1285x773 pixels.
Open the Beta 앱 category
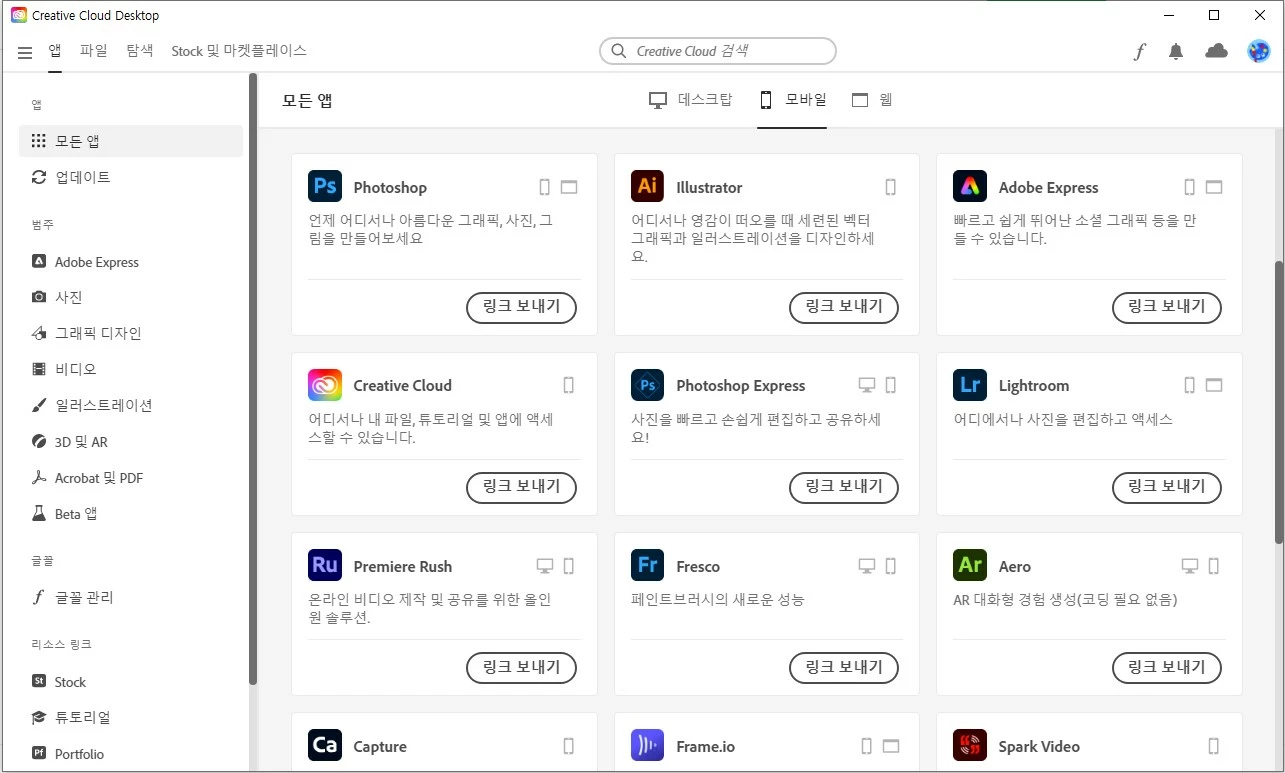(x=131, y=514)
